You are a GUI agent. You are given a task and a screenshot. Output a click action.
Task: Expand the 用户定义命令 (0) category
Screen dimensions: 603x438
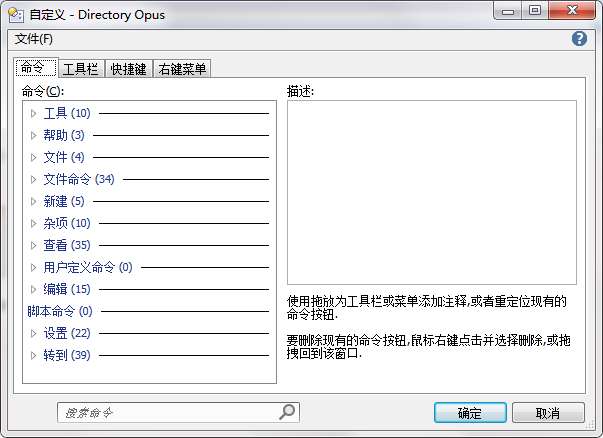click(33, 267)
